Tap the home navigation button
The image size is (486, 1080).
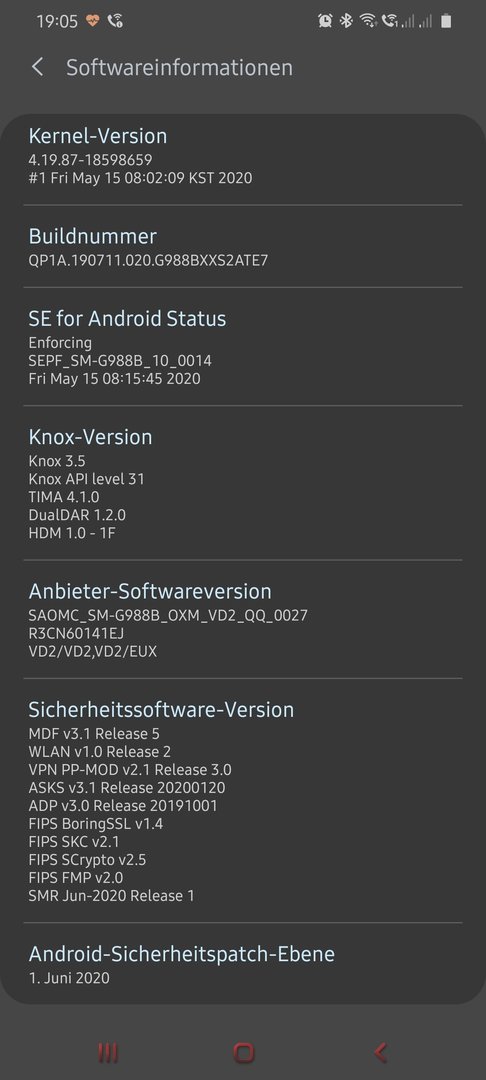click(243, 1052)
